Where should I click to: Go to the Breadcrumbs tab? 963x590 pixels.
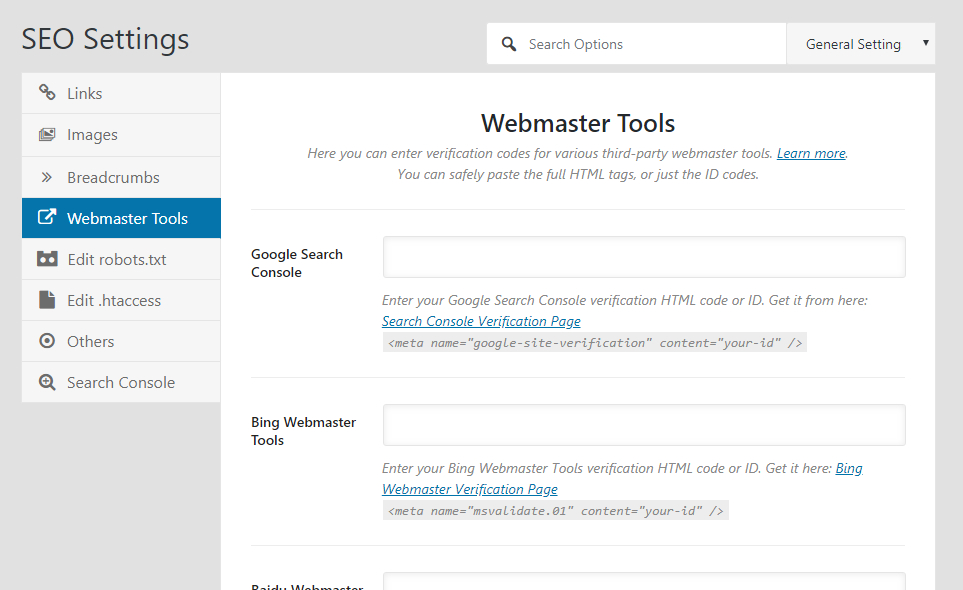click(x=121, y=177)
